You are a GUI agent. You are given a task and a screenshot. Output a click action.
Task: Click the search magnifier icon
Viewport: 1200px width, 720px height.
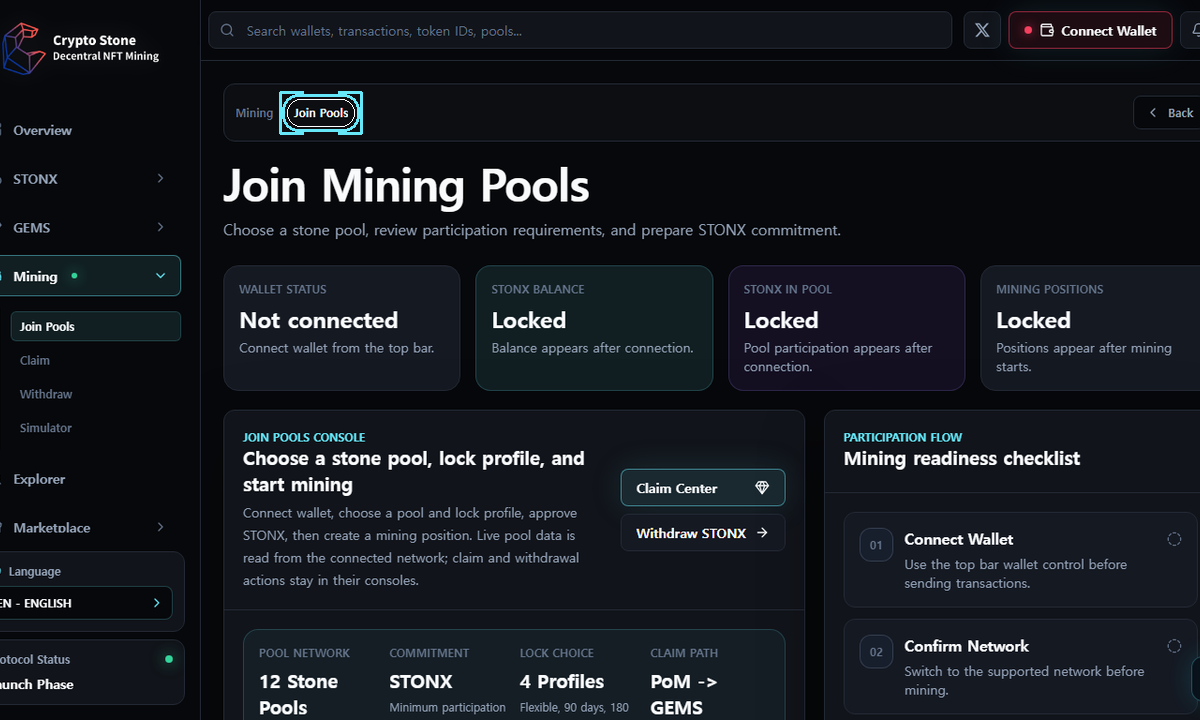[228, 31]
